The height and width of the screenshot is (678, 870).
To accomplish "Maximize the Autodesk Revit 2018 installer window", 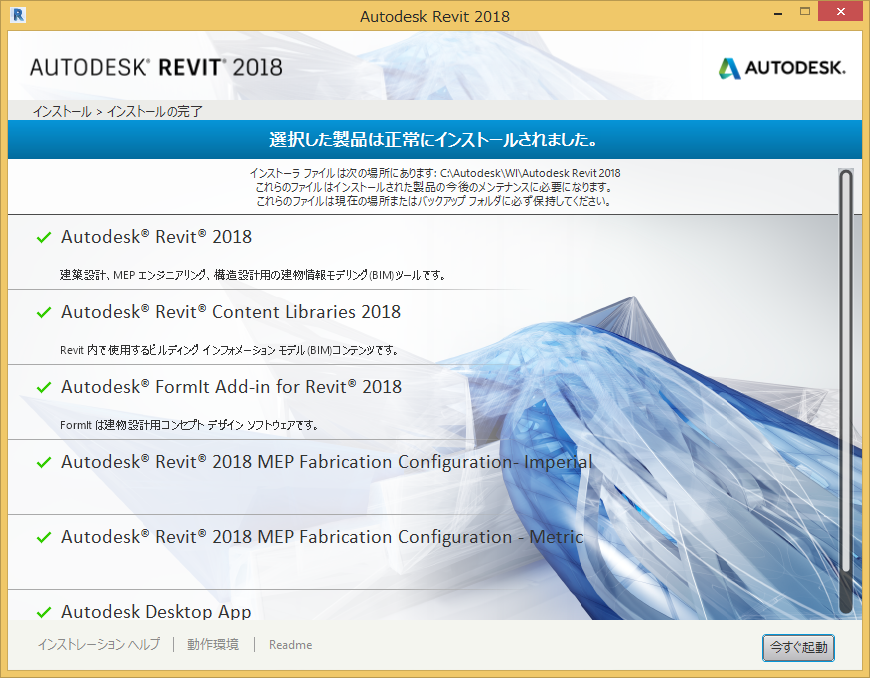I will [x=805, y=12].
